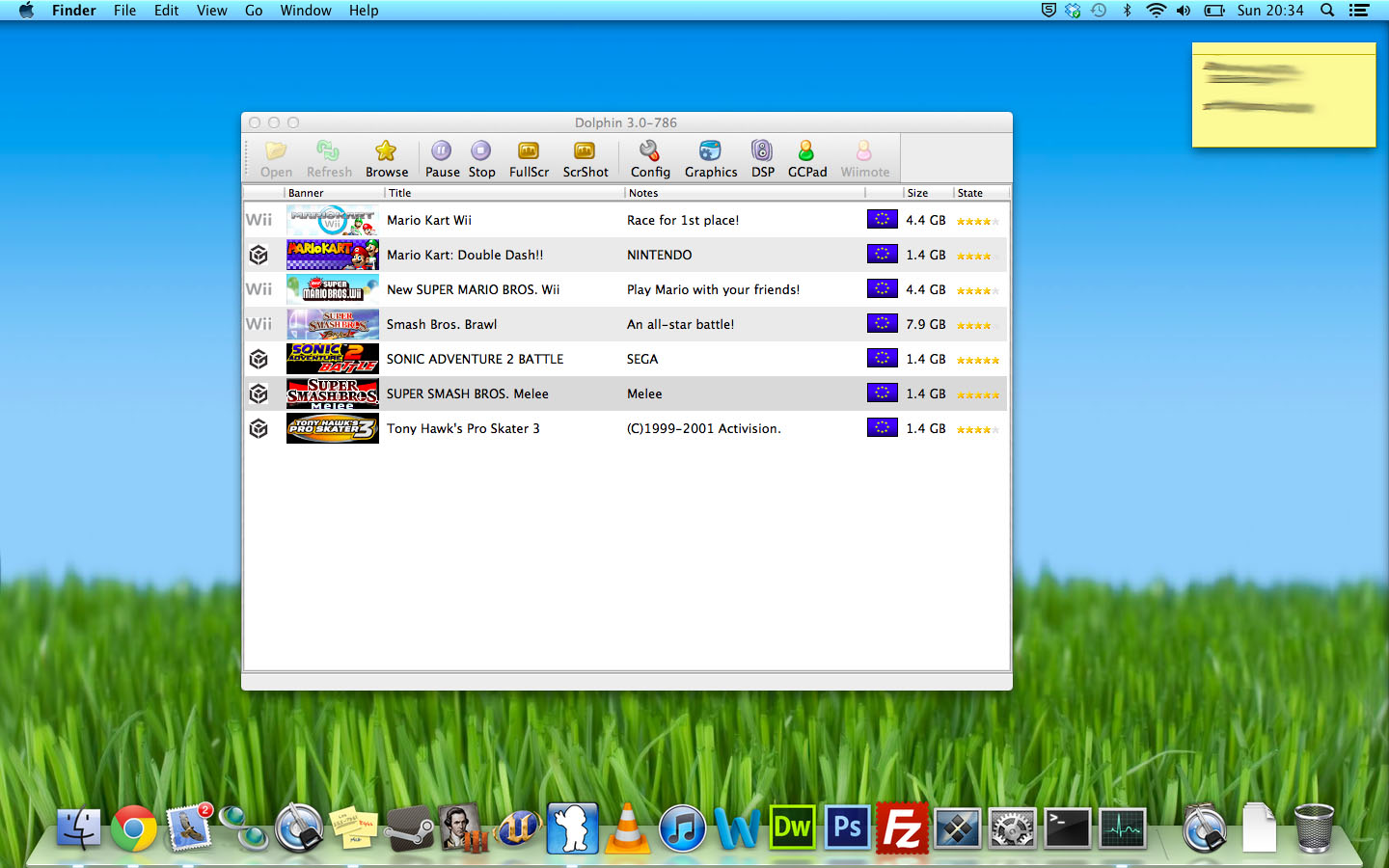This screenshot has height=868, width=1389.
Task: Select the SONIC ADVENTURE 2 BATTLE title
Action: pyautogui.click(x=475, y=359)
